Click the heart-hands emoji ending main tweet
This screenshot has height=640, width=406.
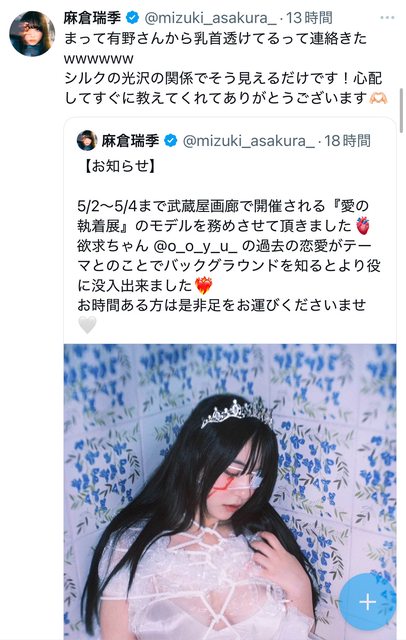[x=377, y=98]
